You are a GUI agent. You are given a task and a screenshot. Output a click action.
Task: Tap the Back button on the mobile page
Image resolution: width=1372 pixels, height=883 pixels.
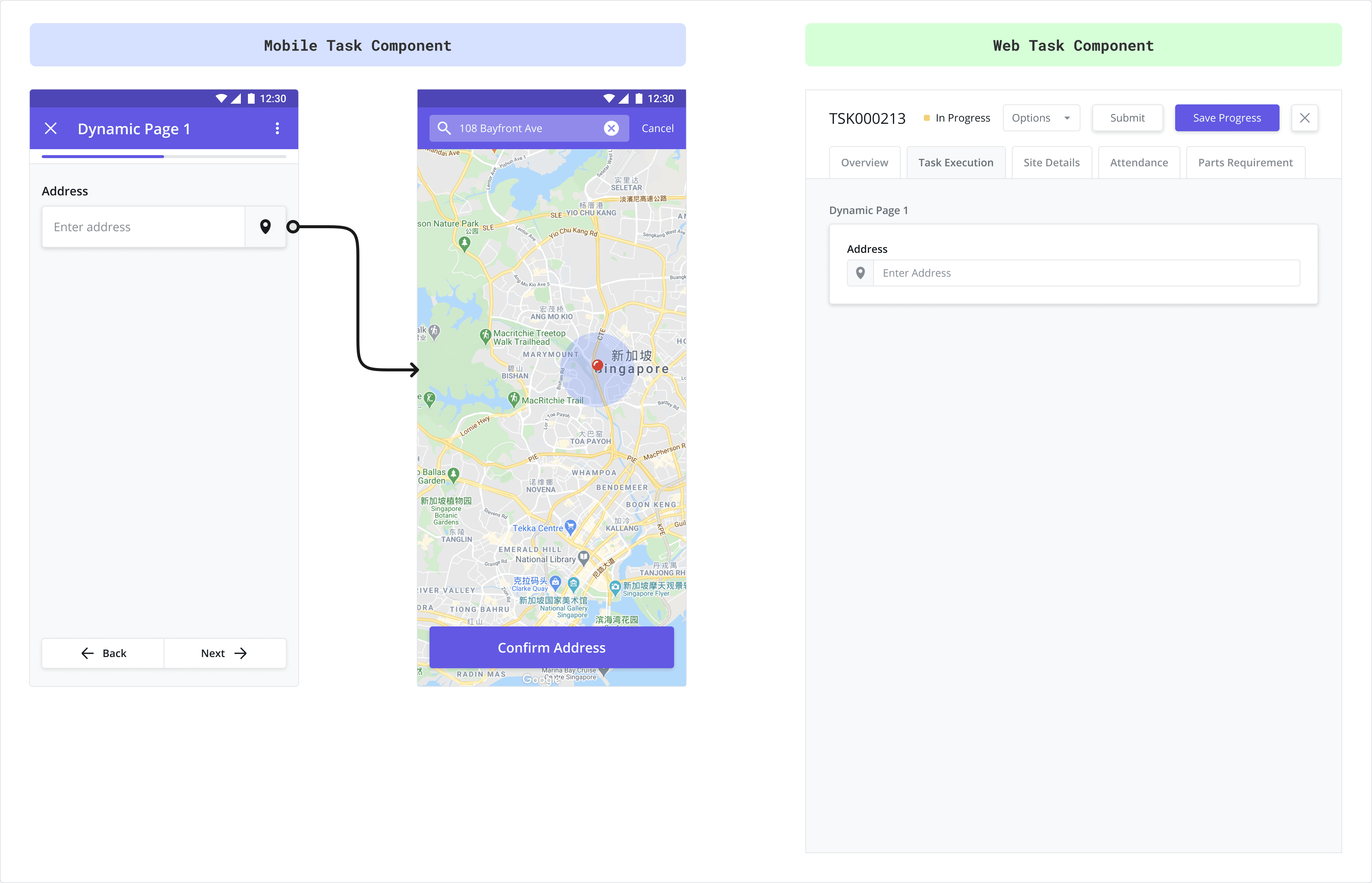click(x=103, y=653)
